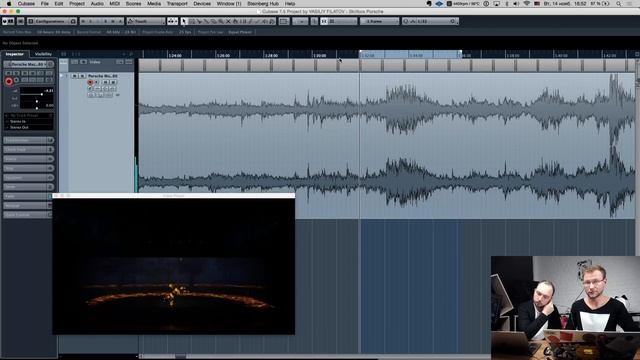
Task: Click the No Object Selected info line
Action: click(x=20, y=43)
